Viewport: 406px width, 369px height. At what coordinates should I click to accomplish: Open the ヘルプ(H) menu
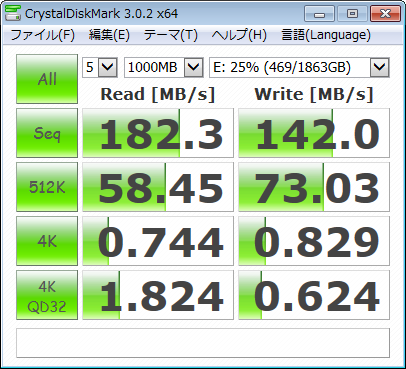tap(239, 35)
